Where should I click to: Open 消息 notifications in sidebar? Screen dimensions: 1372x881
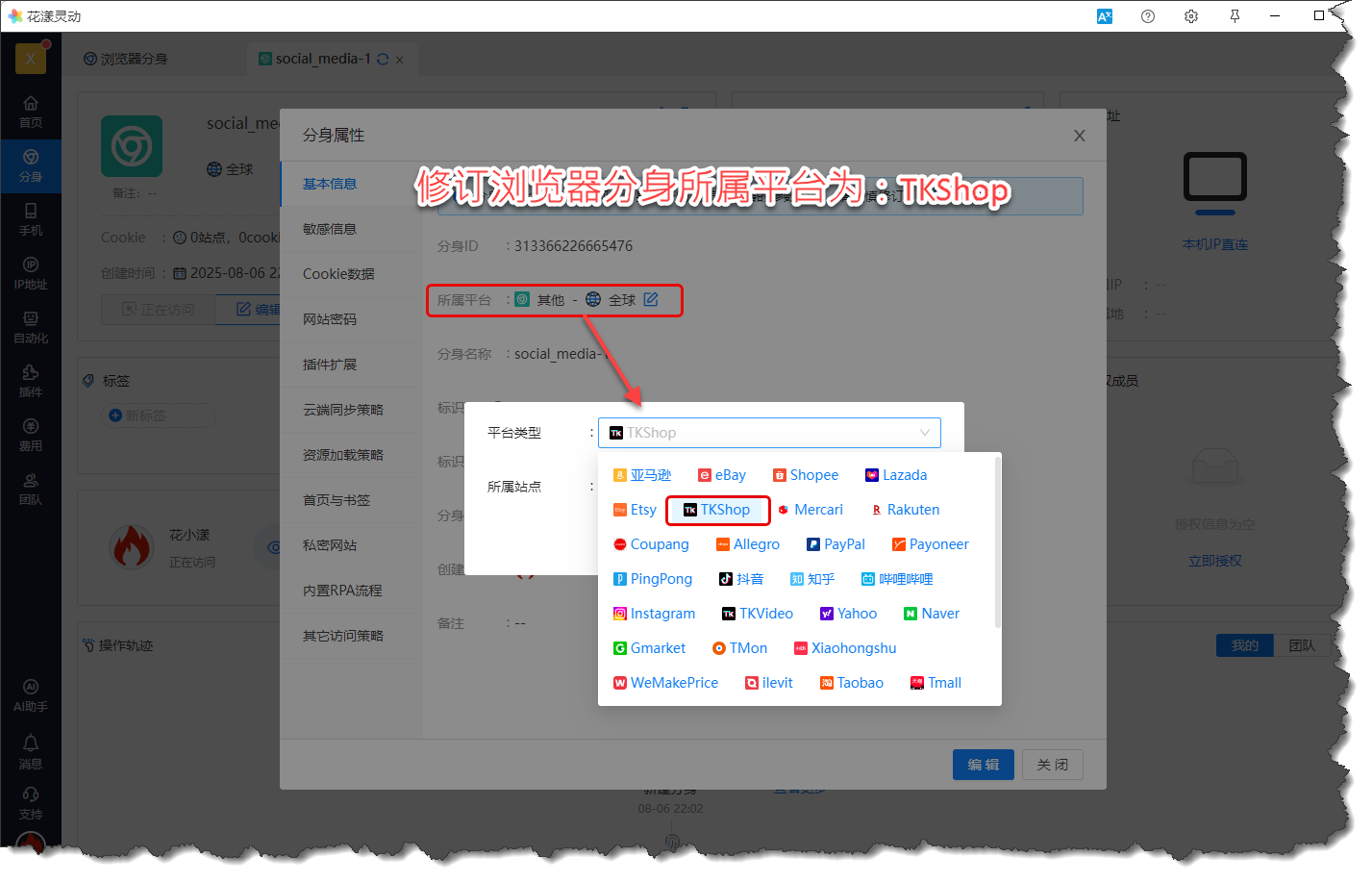click(31, 753)
